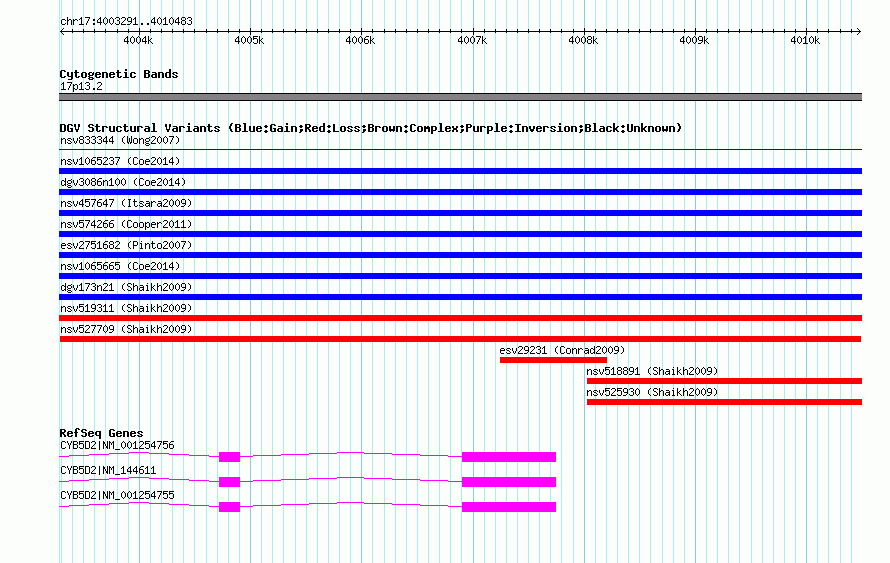Open variant nsv1065665 (Coe2014) label
This screenshot has height=563, width=890.
click(x=120, y=266)
